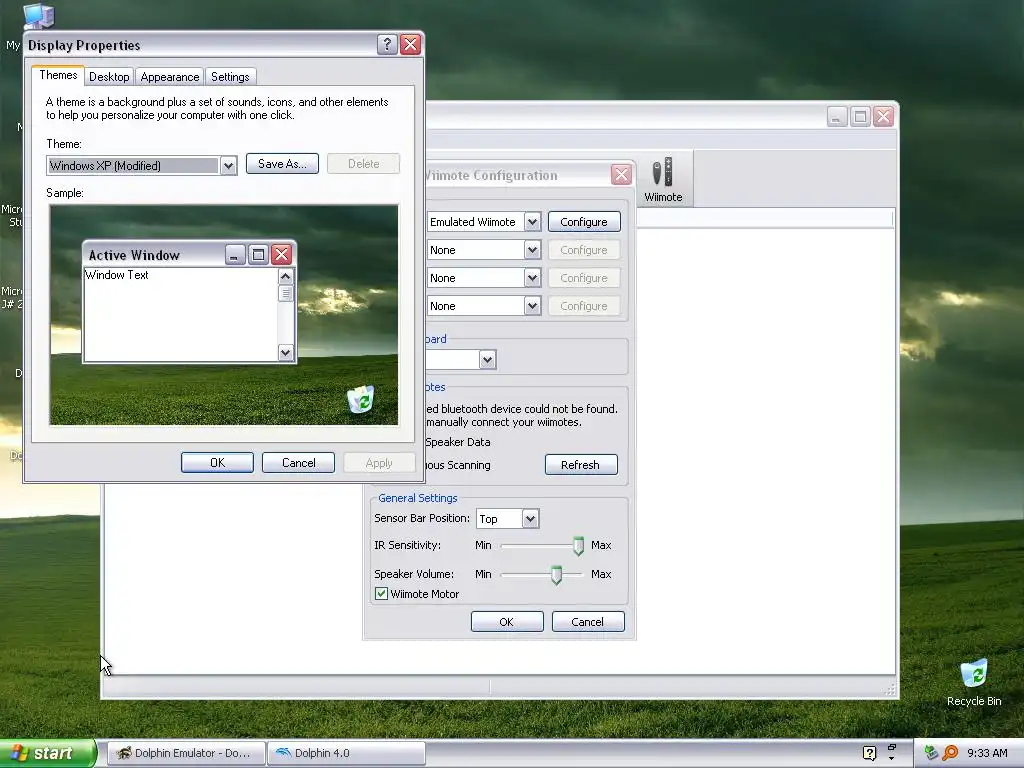Click the Active Window sample title bar
Image resolution: width=1024 pixels, height=768 pixels.
(189, 255)
